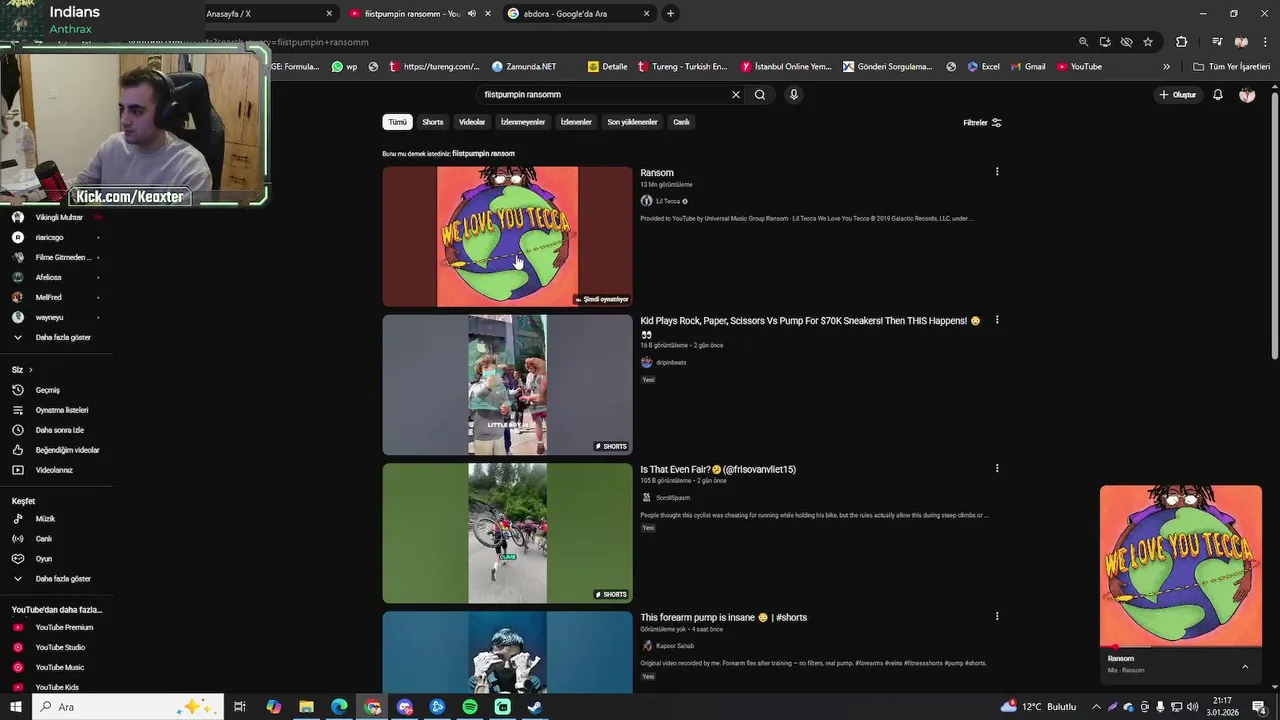Viewport: 1280px width, 720px height.
Task: Open the Vikingli Muhtar subscription
Action: click(57, 217)
